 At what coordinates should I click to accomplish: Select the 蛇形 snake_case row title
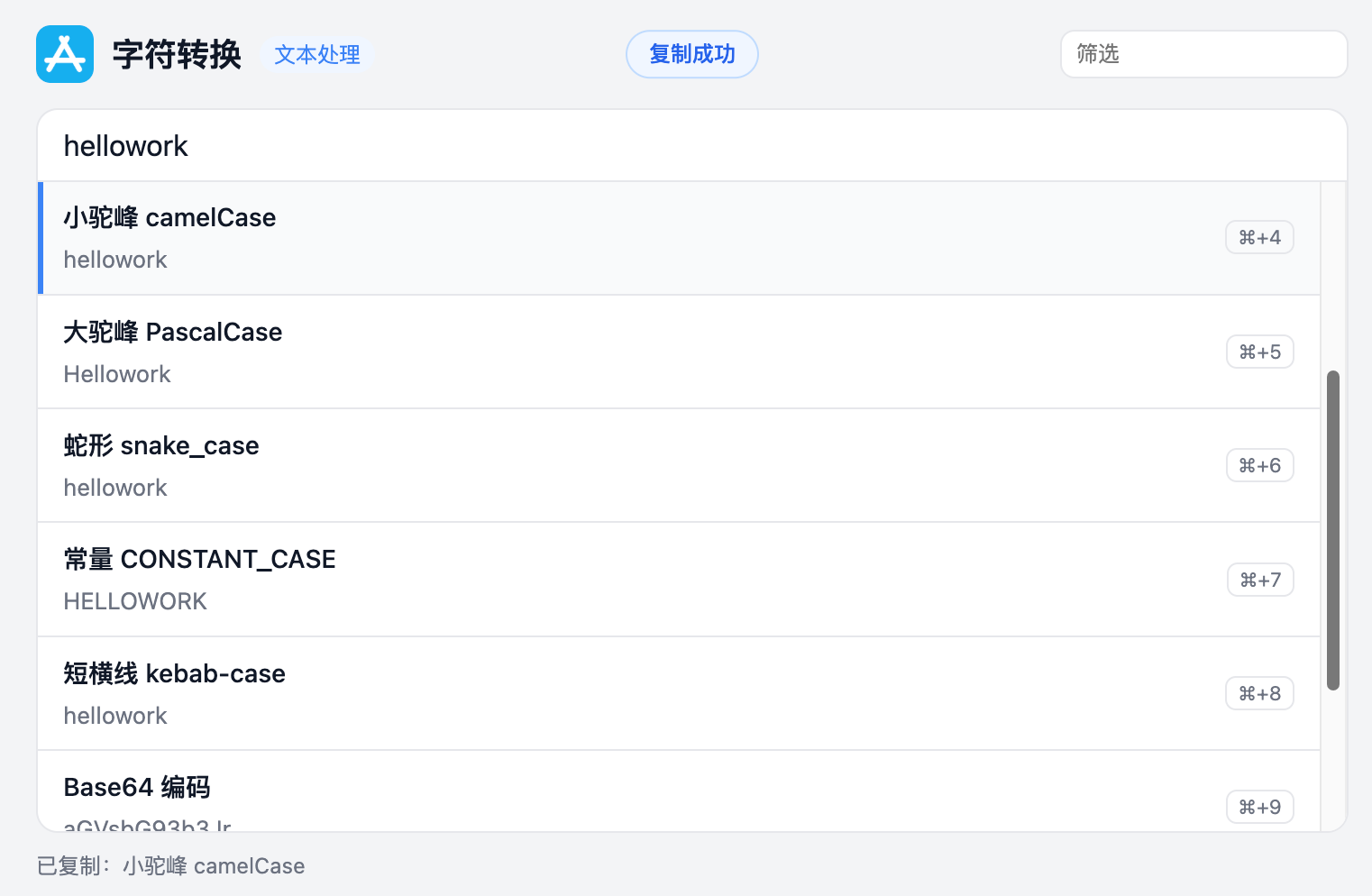161,445
